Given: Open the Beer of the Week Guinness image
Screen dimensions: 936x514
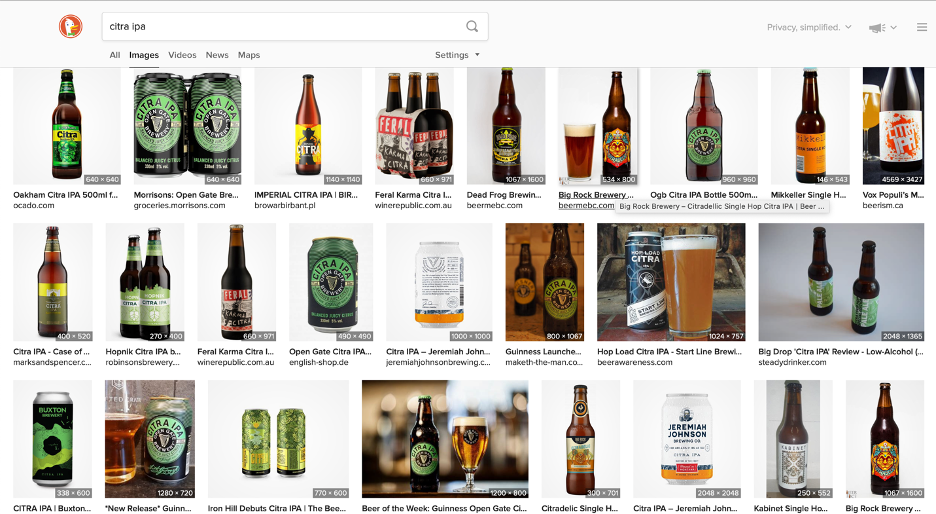Looking at the screenshot, I should pyautogui.click(x=445, y=439).
